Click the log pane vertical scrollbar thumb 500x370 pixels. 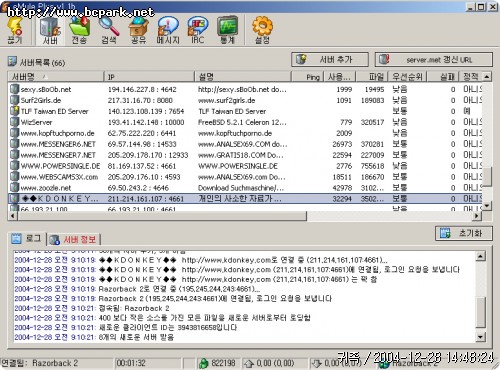click(480, 312)
